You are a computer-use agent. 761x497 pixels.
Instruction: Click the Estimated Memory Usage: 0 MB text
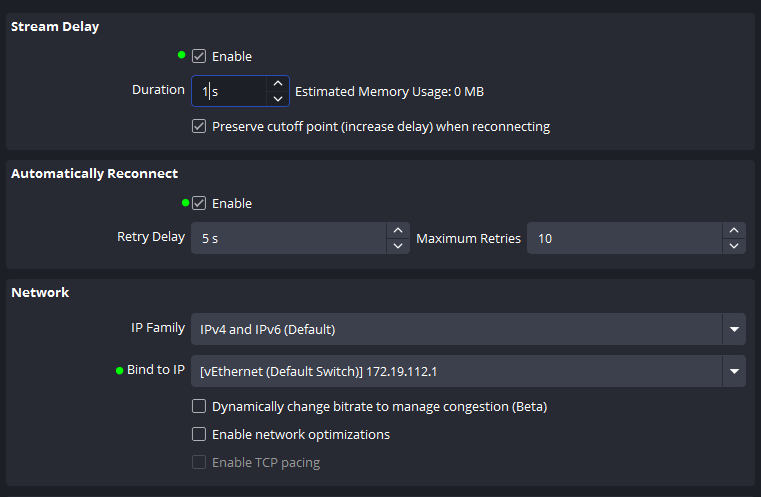[x=389, y=91]
